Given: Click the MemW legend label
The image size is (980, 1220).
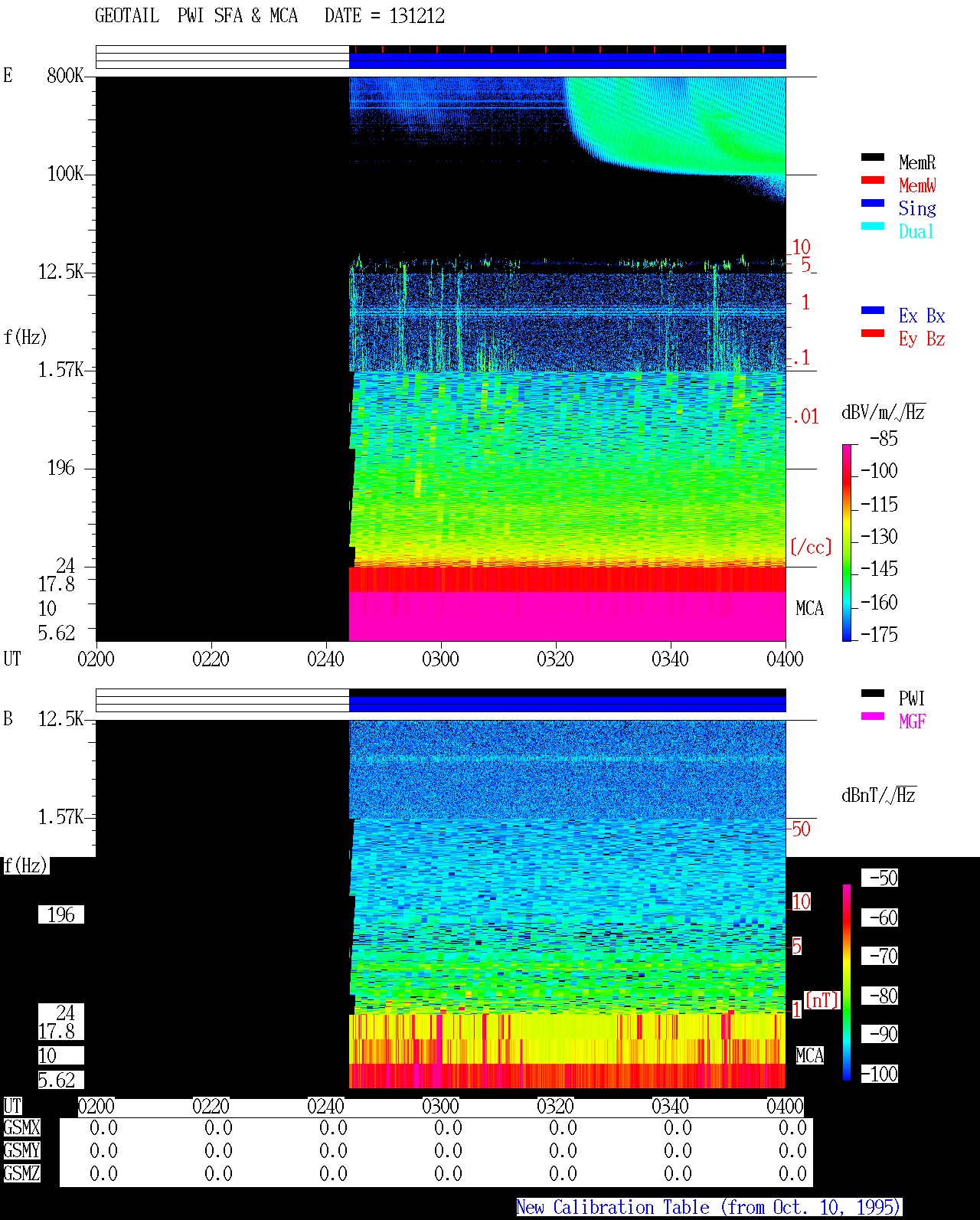Looking at the screenshot, I should click(917, 185).
